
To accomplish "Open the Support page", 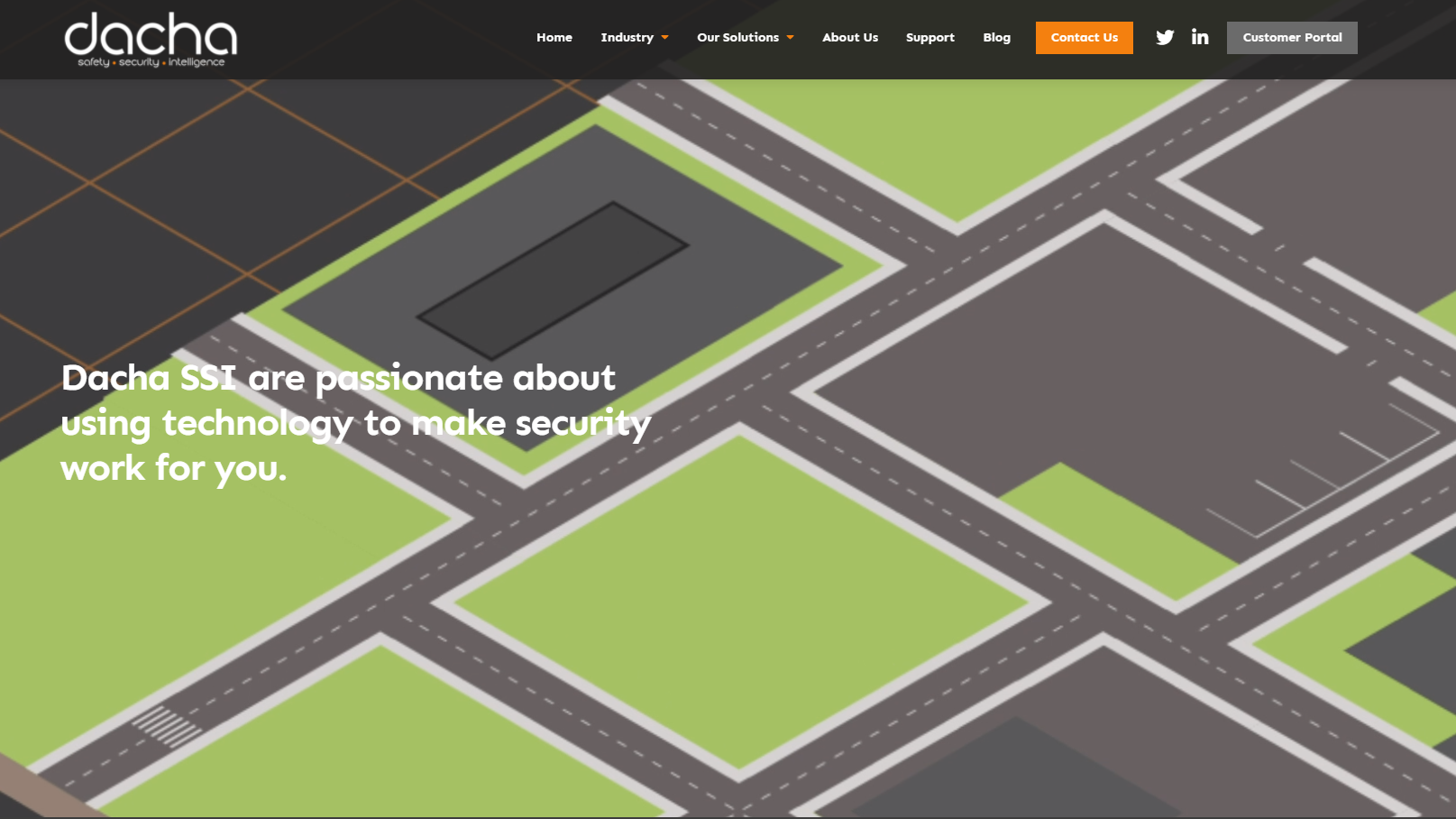I will (x=929, y=37).
